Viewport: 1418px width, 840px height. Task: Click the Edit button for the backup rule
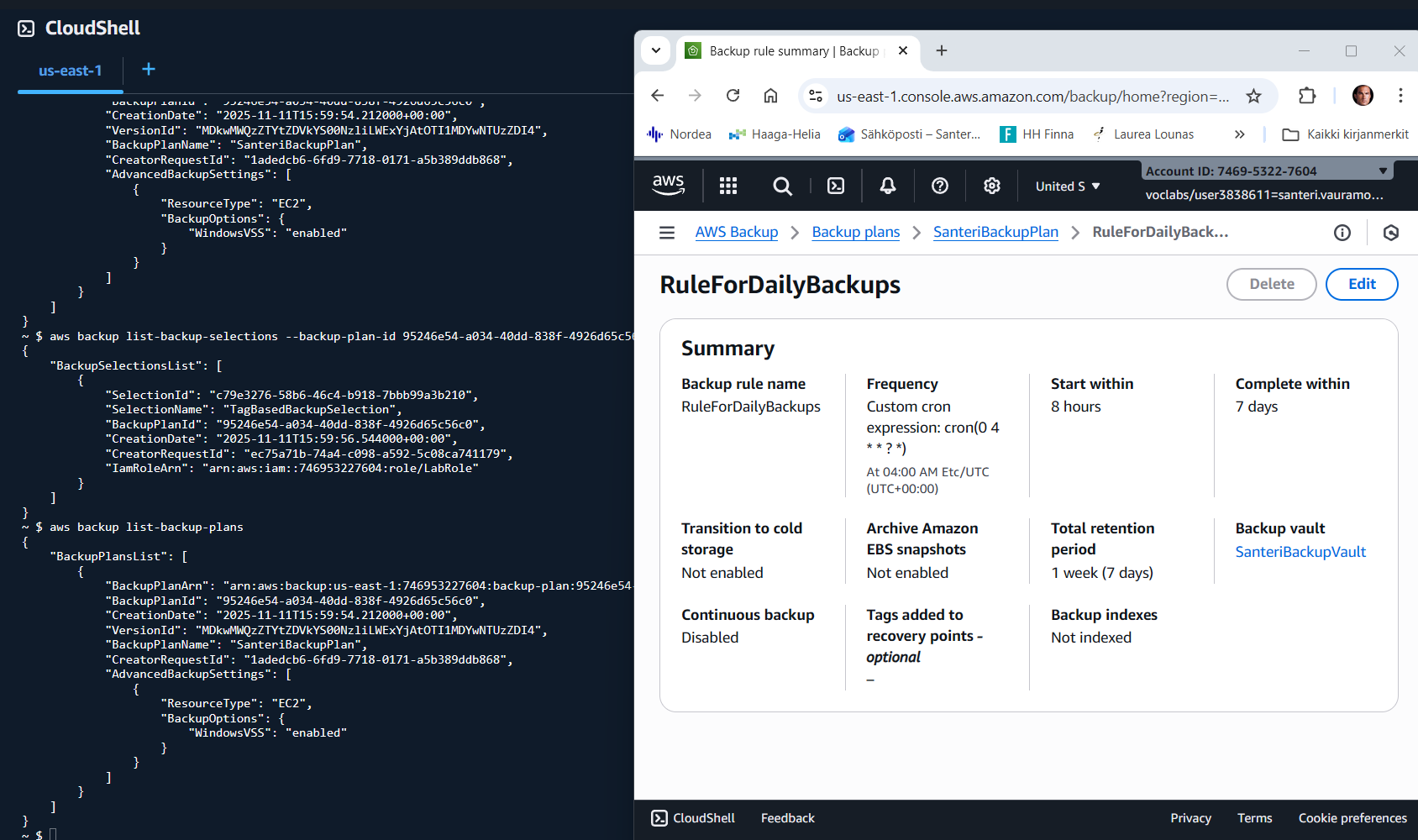coord(1361,284)
